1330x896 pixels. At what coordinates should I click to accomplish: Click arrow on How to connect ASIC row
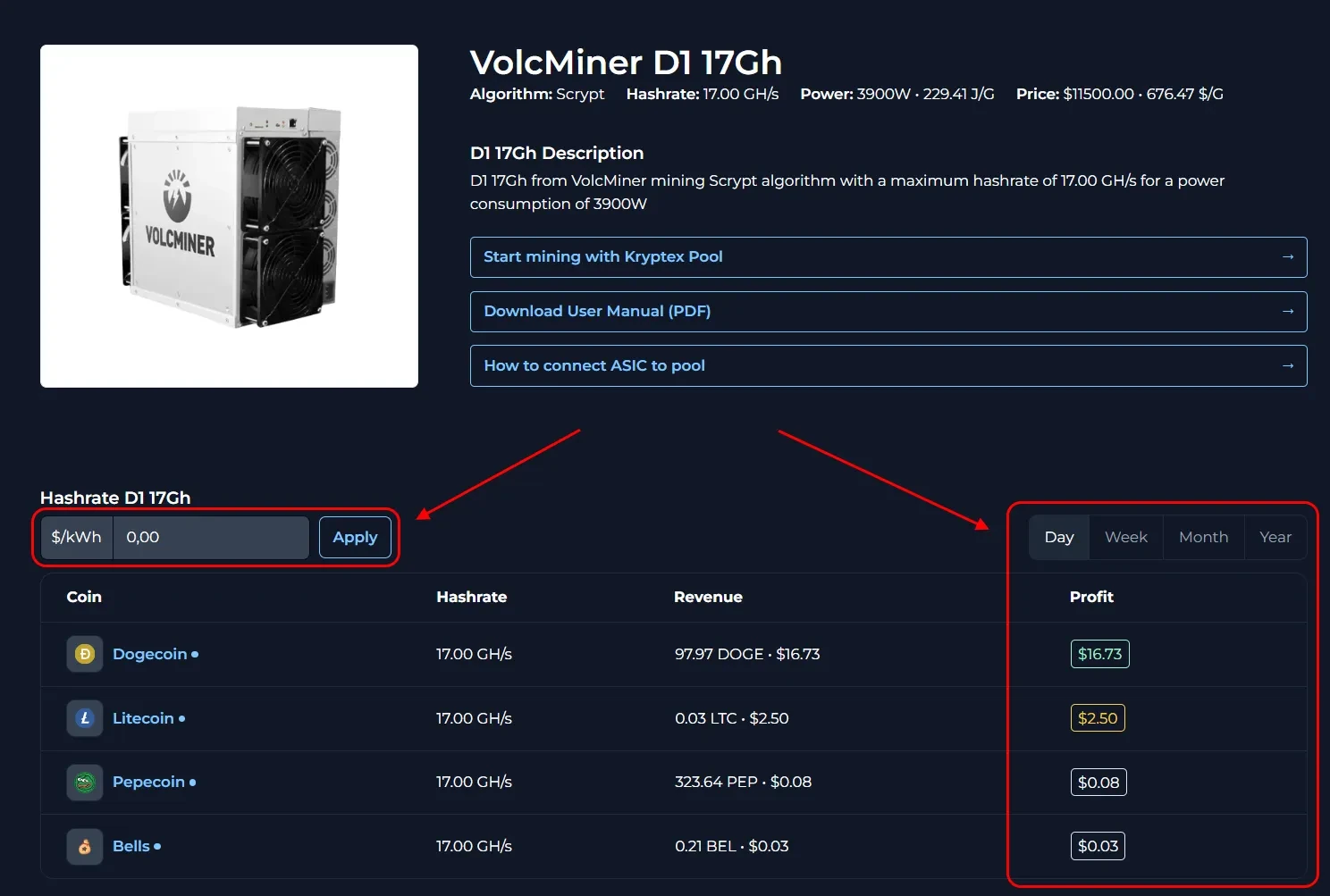1287,366
